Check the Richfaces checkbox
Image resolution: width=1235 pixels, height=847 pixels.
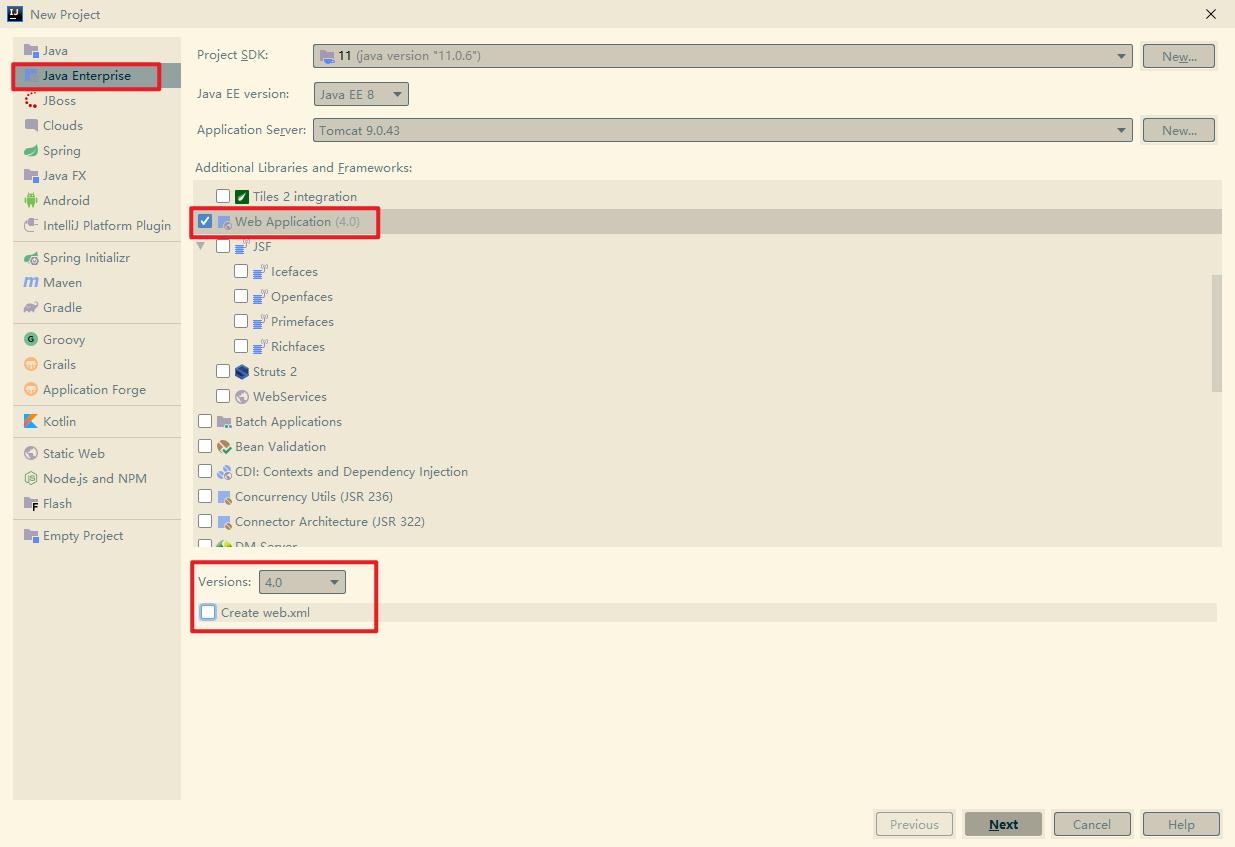pyautogui.click(x=241, y=346)
